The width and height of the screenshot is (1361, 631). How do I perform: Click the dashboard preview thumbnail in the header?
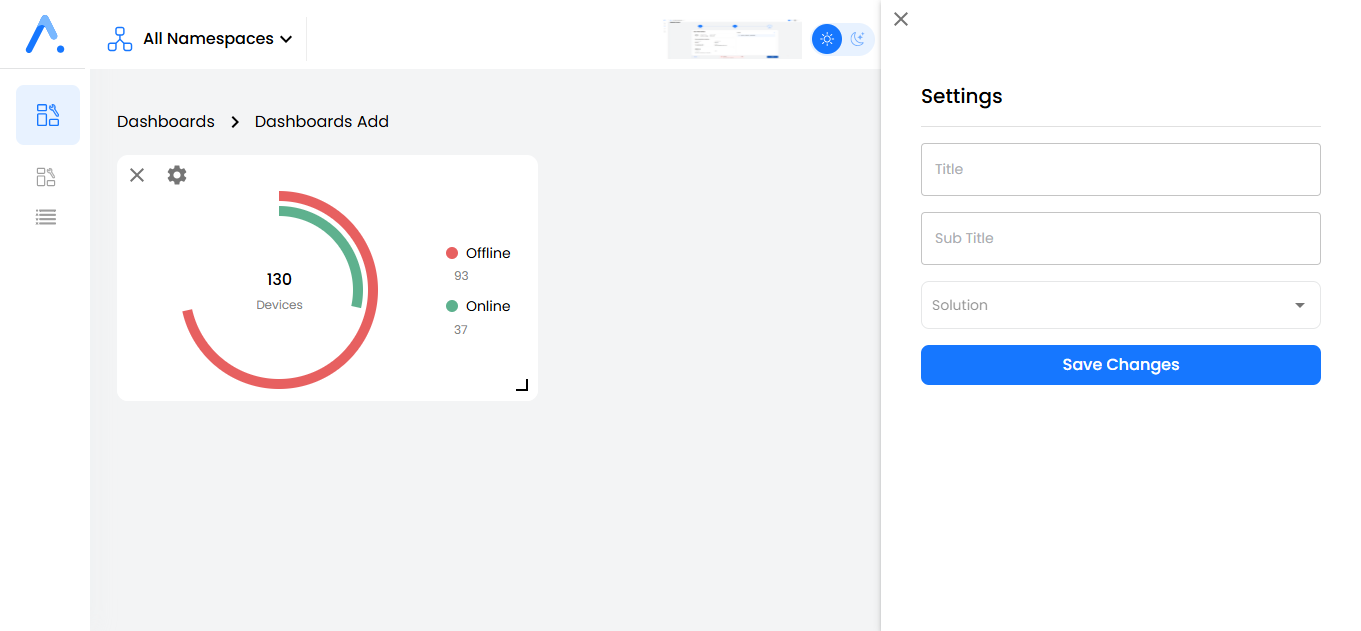(x=734, y=38)
